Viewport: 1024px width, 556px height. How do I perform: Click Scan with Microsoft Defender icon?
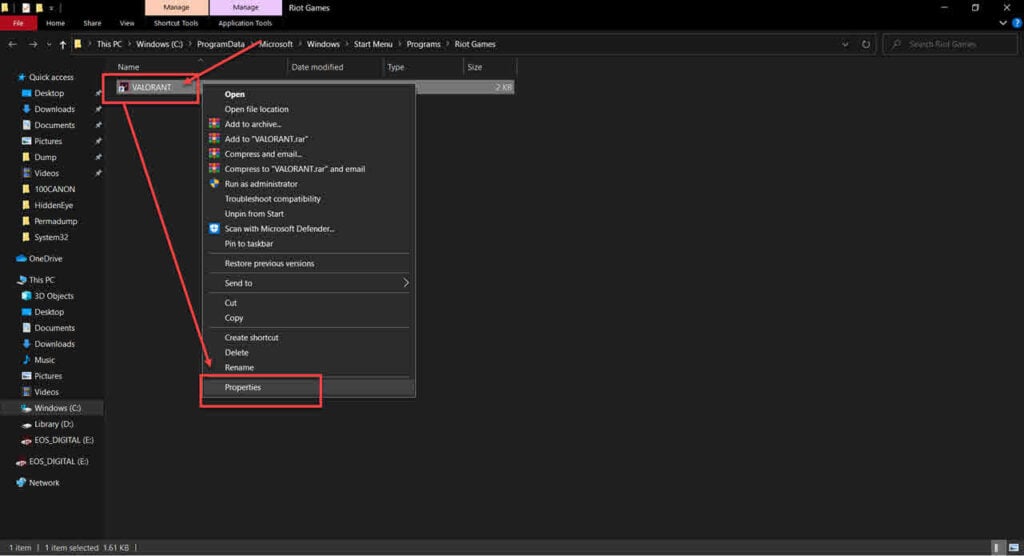click(214, 229)
